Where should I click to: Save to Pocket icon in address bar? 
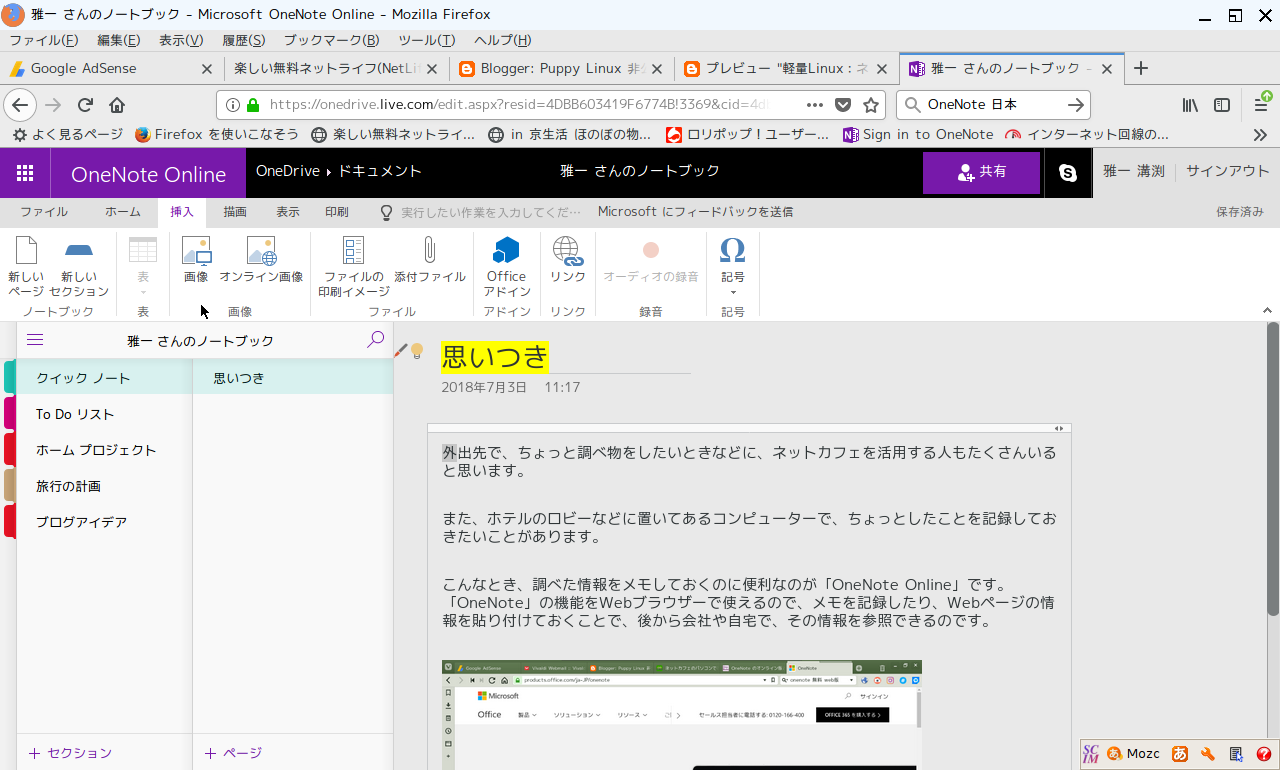click(x=843, y=105)
